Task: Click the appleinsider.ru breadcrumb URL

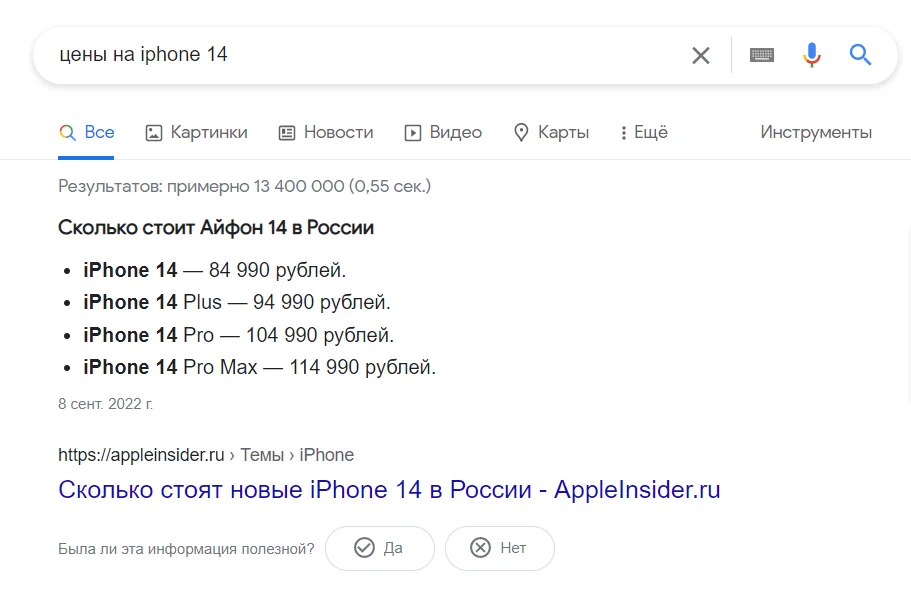Action: 141,455
